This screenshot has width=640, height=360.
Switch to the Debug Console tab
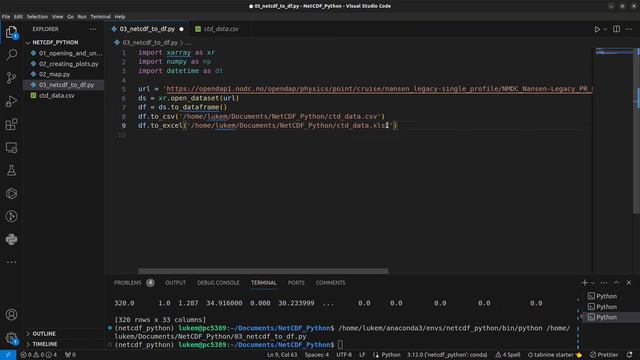(218, 283)
